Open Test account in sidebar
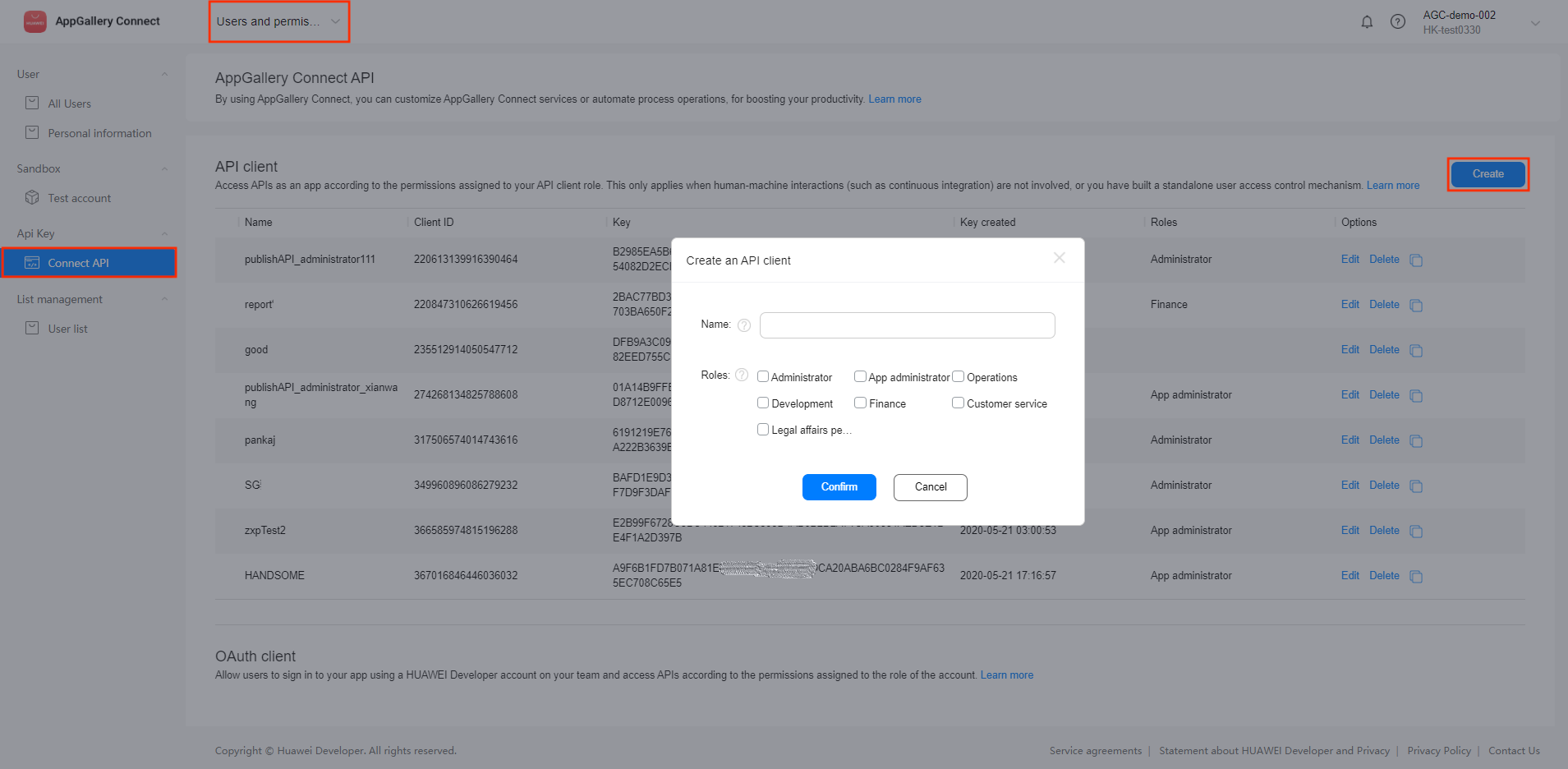The height and width of the screenshot is (769, 1568). point(79,198)
